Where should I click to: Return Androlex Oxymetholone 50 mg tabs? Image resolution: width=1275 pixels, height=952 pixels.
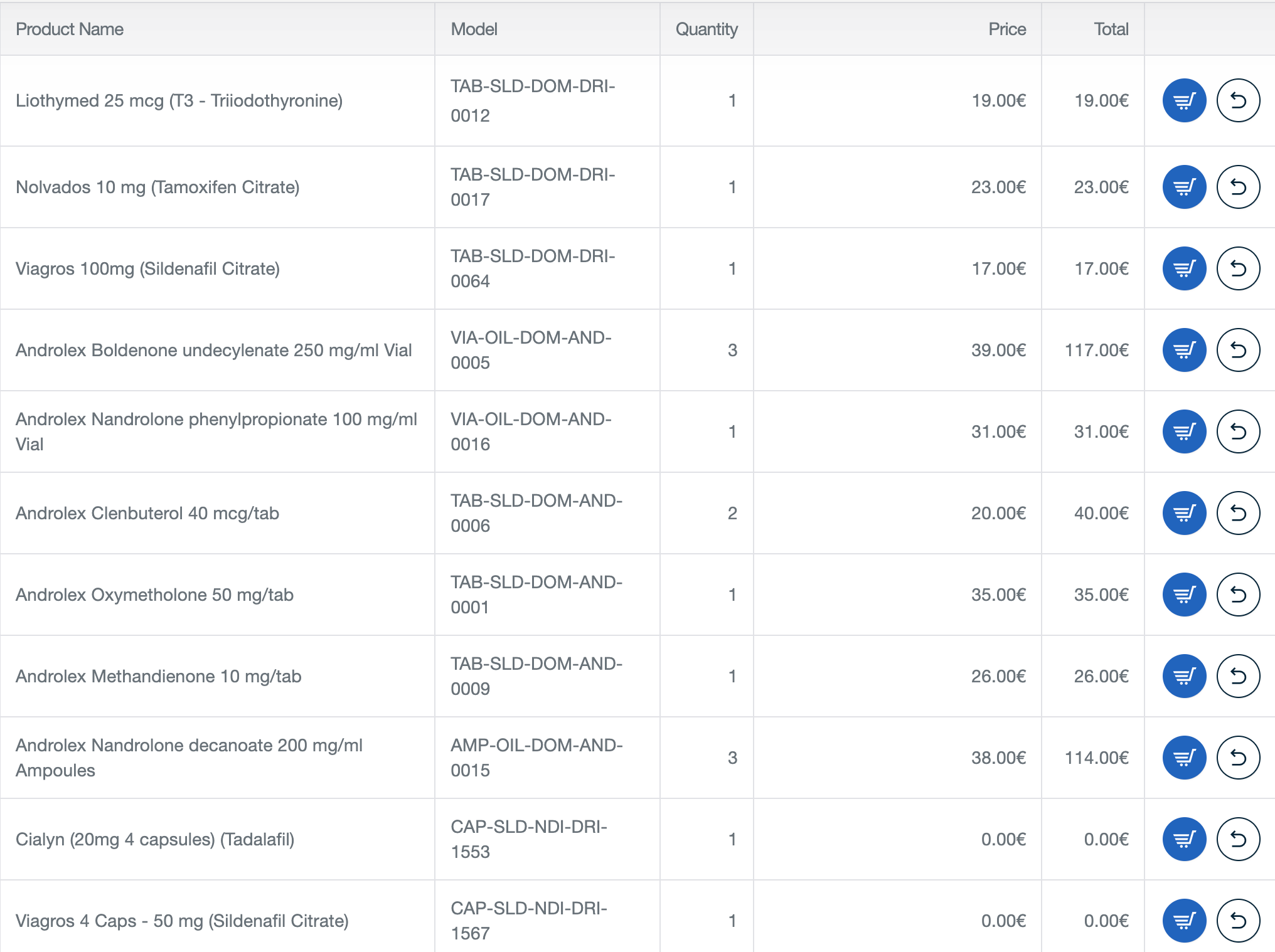tap(1238, 595)
